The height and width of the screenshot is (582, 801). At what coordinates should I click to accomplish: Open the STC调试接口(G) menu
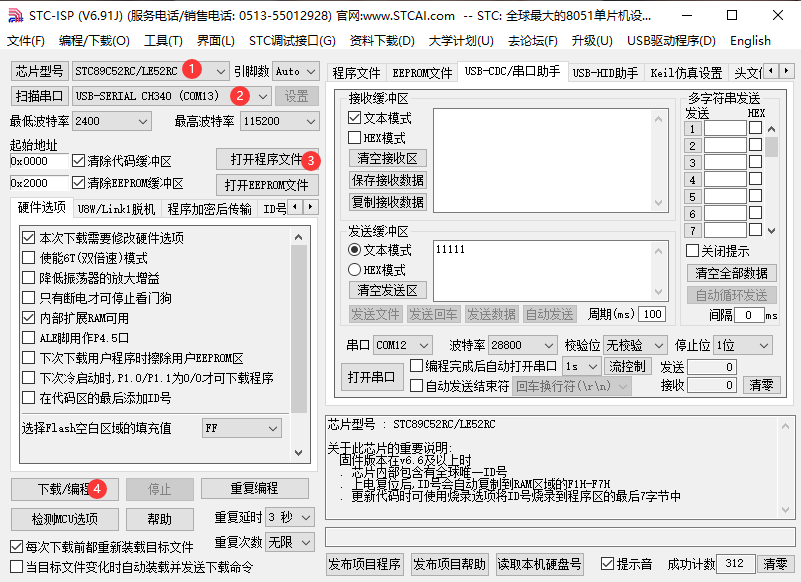(292, 41)
